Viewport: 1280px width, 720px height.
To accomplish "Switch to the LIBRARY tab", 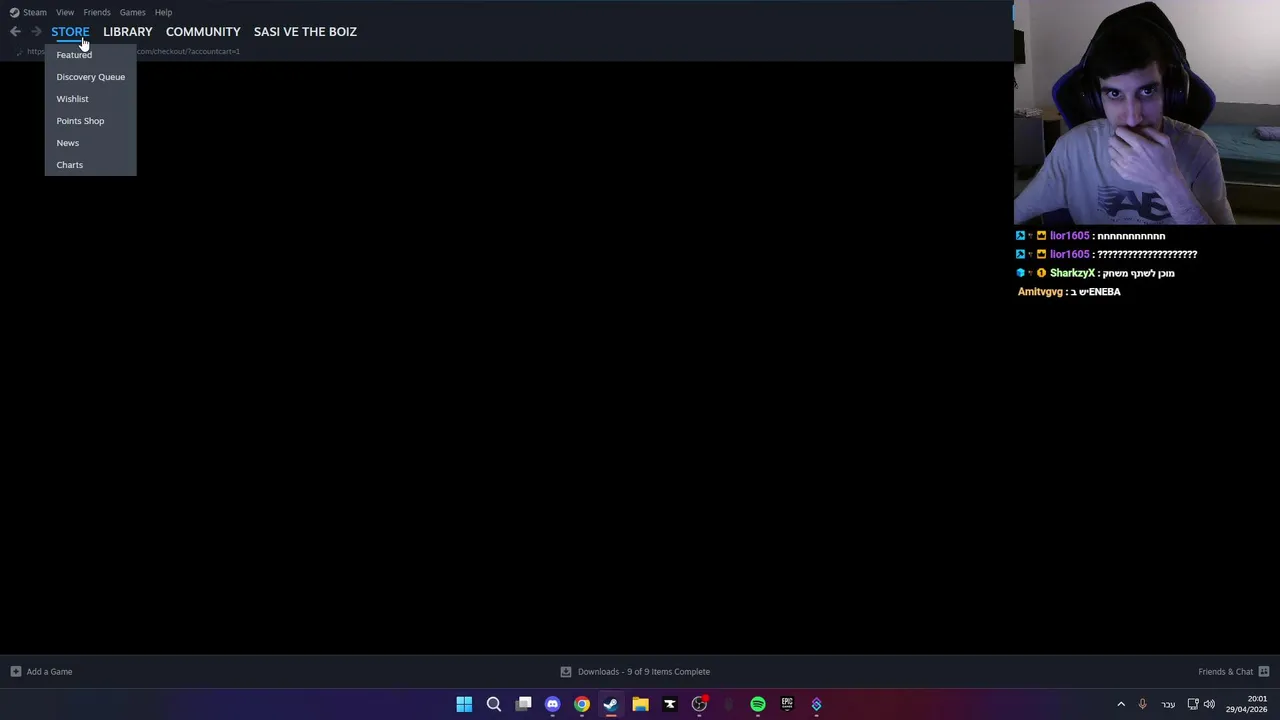I will pyautogui.click(x=128, y=32).
